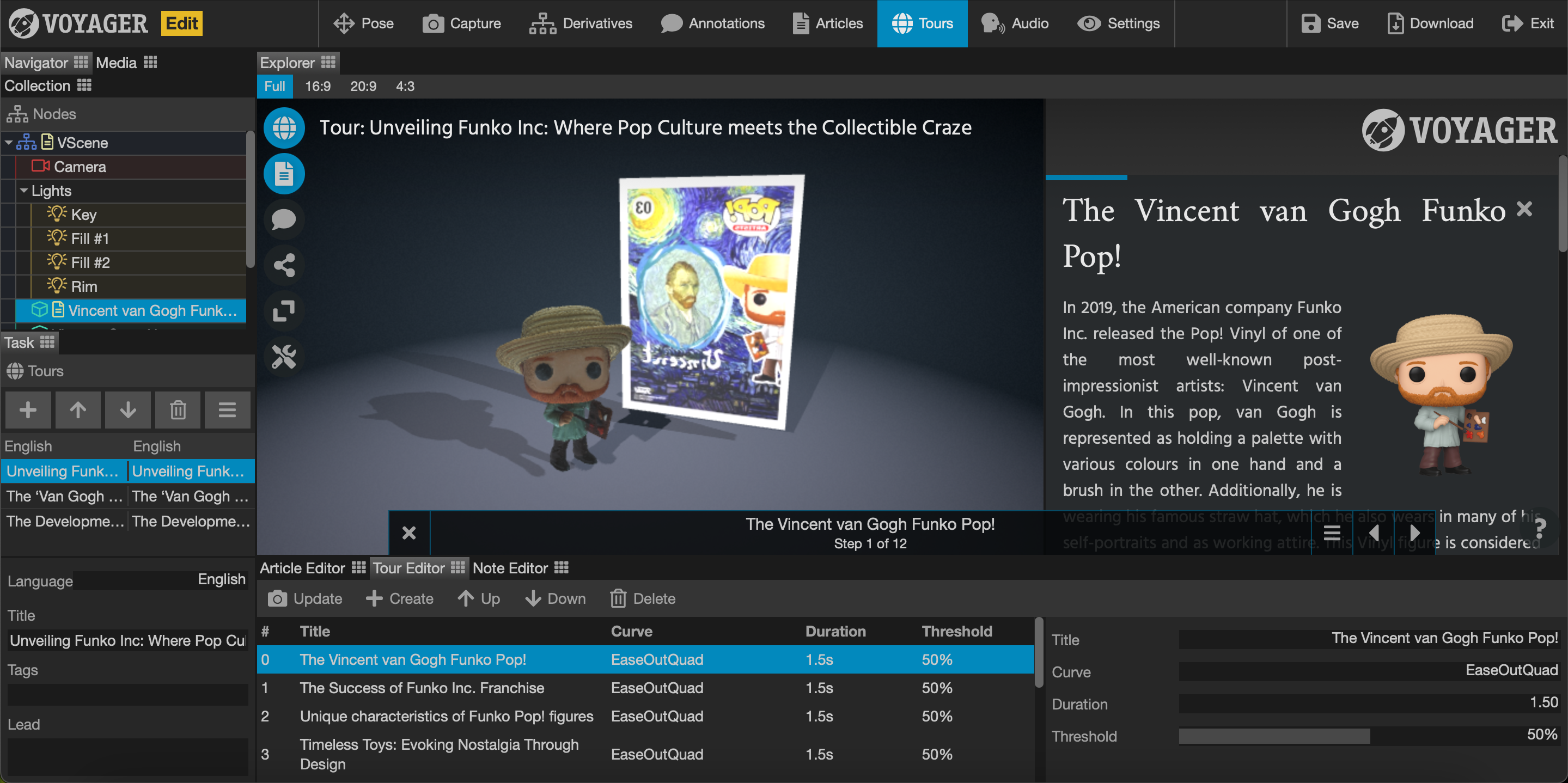Switch the explorer view to 4:3
This screenshot has width=1568, height=783.
pyautogui.click(x=405, y=87)
